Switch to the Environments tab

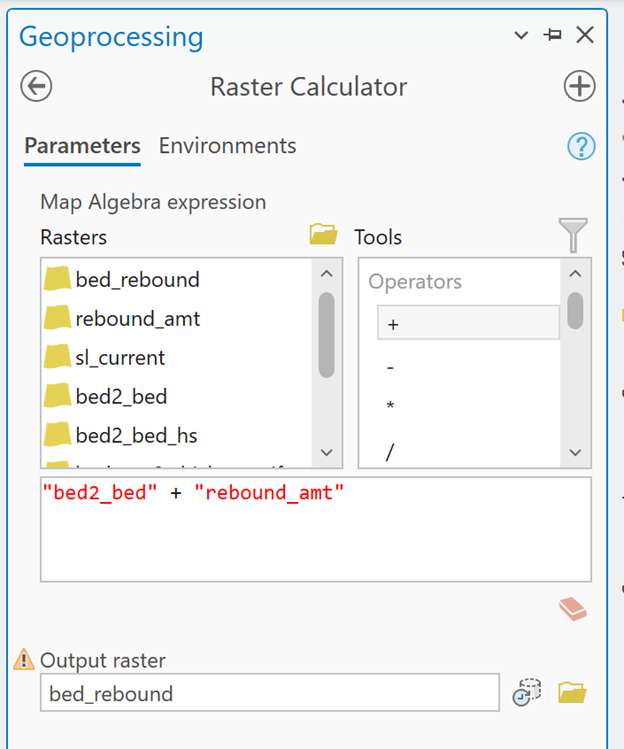(227, 146)
